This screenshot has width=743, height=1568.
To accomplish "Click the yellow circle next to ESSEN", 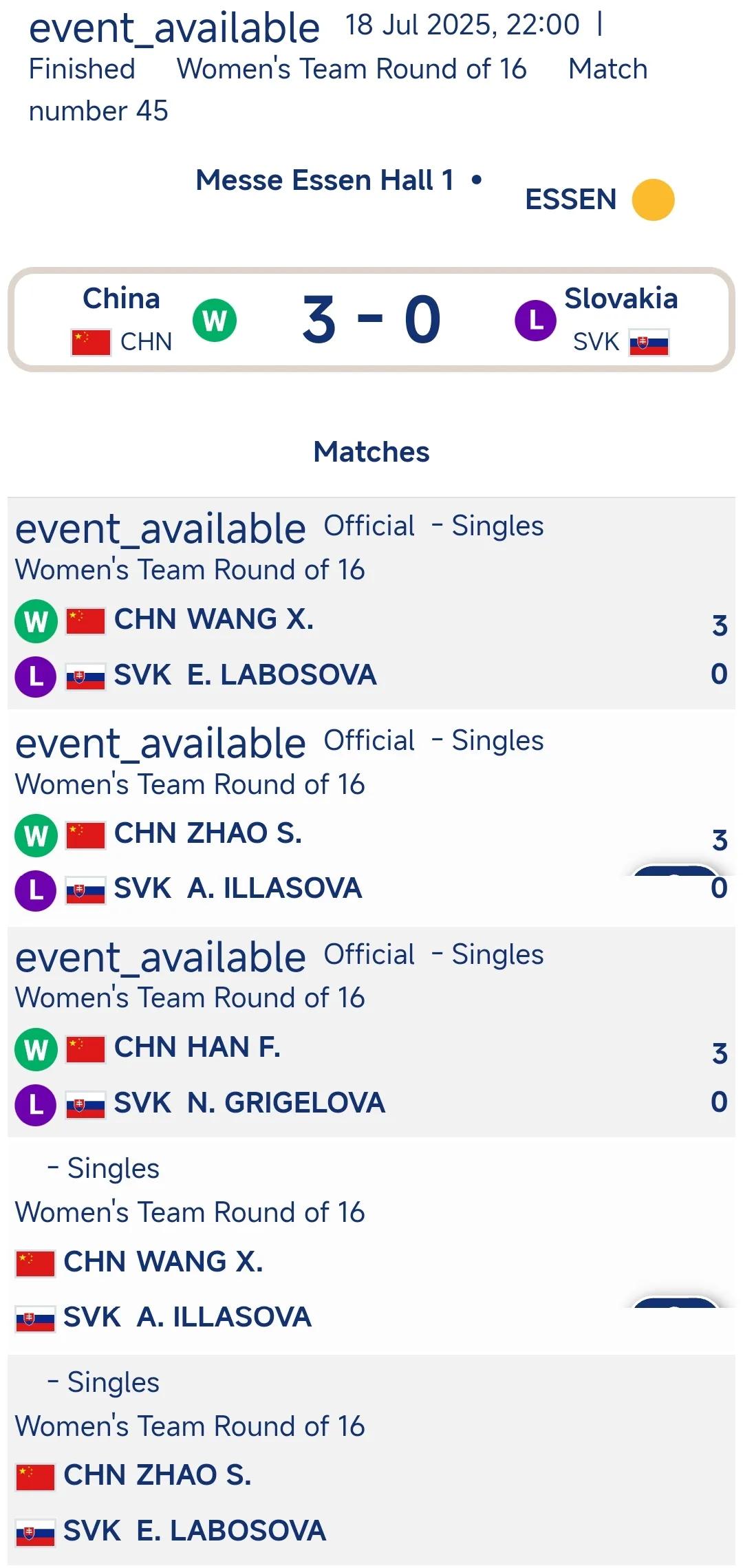I will 653,200.
